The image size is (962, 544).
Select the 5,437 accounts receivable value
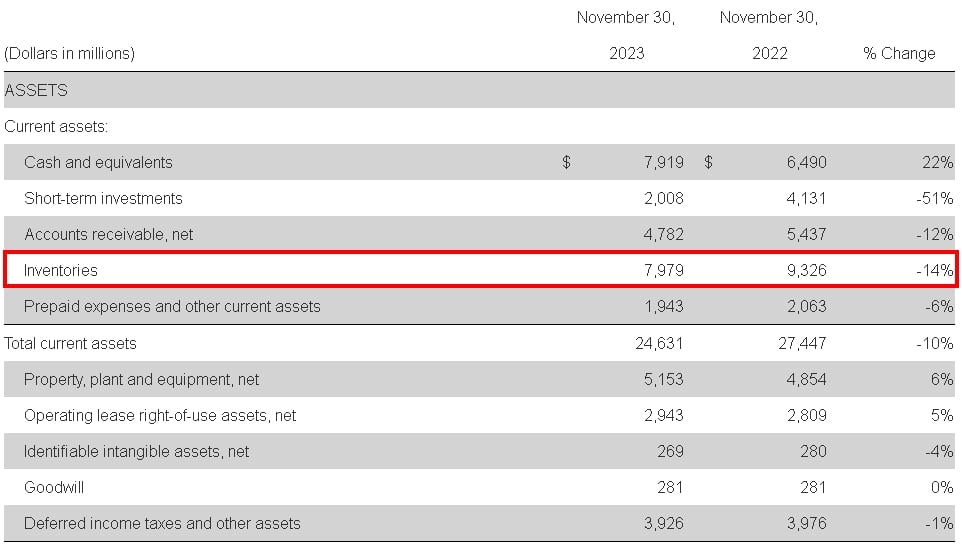tap(806, 234)
